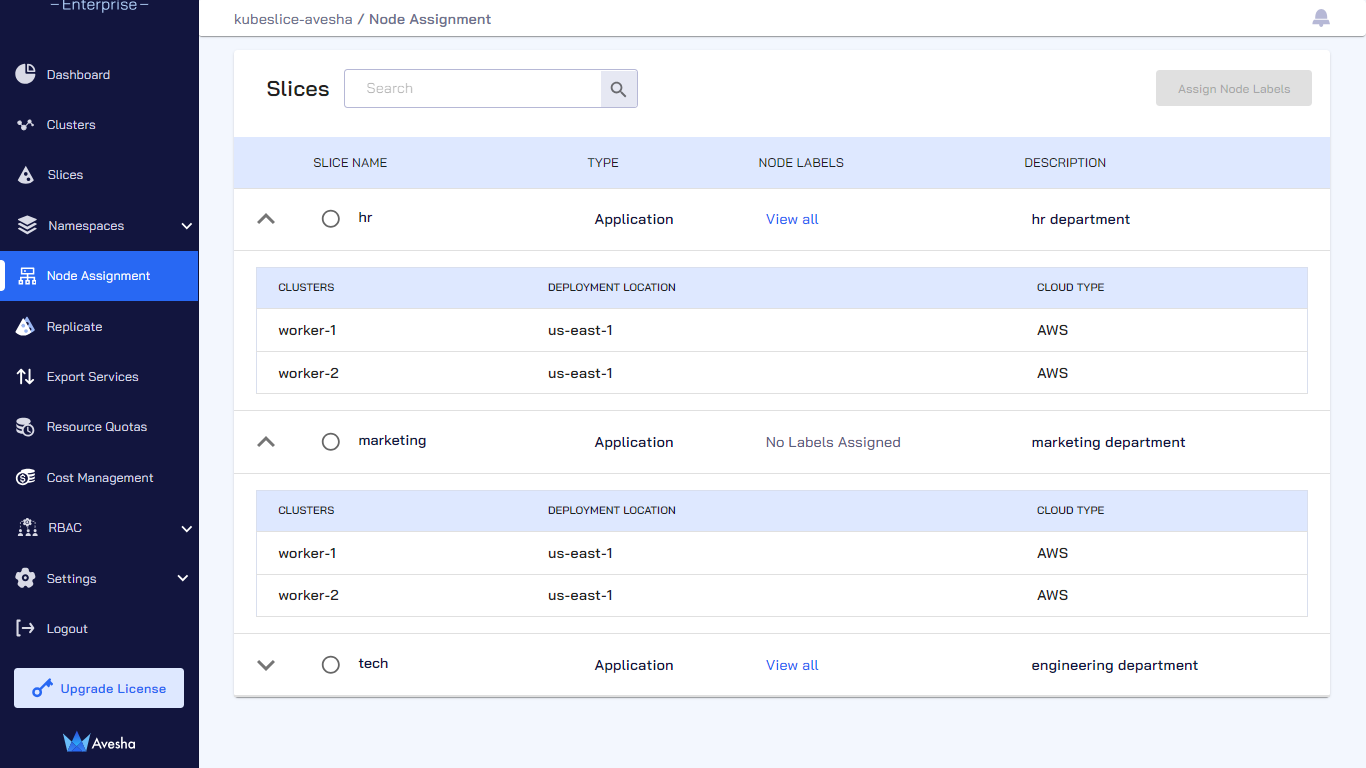1366x768 pixels.
Task: Click the Clusters nodes icon
Action: [26, 125]
